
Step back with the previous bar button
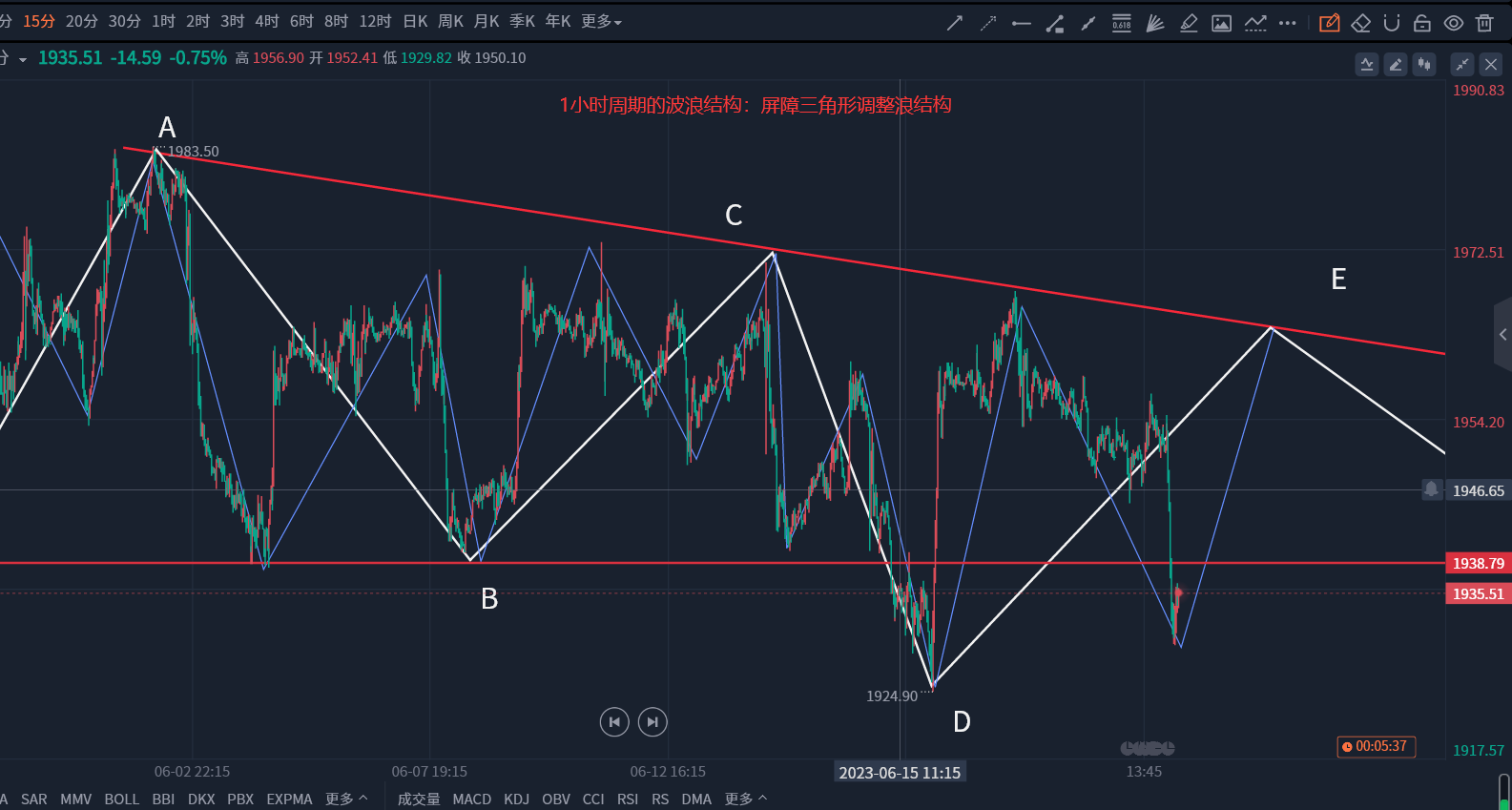point(614,722)
